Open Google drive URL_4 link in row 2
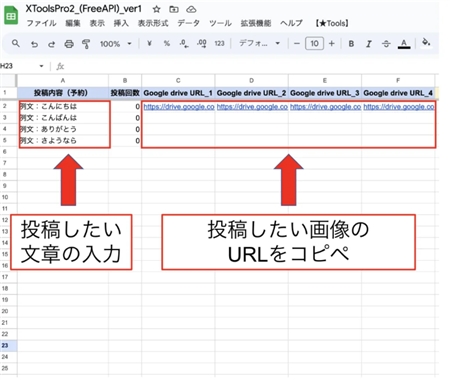This screenshot has height=380, width=450. (x=399, y=107)
